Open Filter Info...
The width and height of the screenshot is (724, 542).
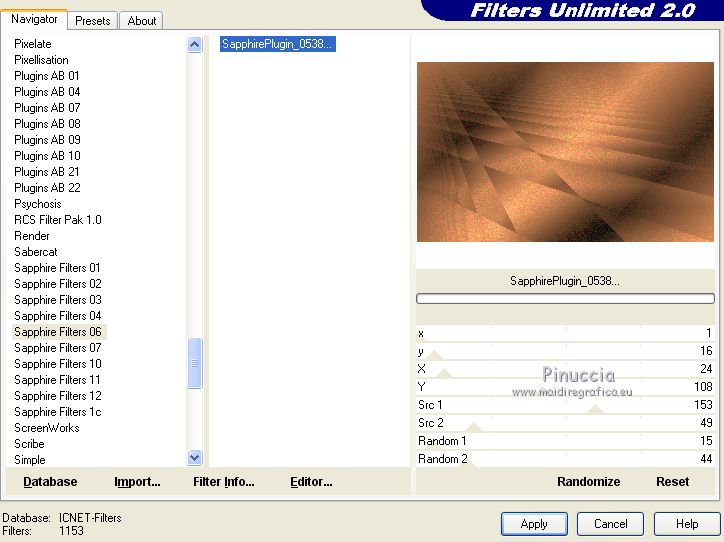point(223,482)
